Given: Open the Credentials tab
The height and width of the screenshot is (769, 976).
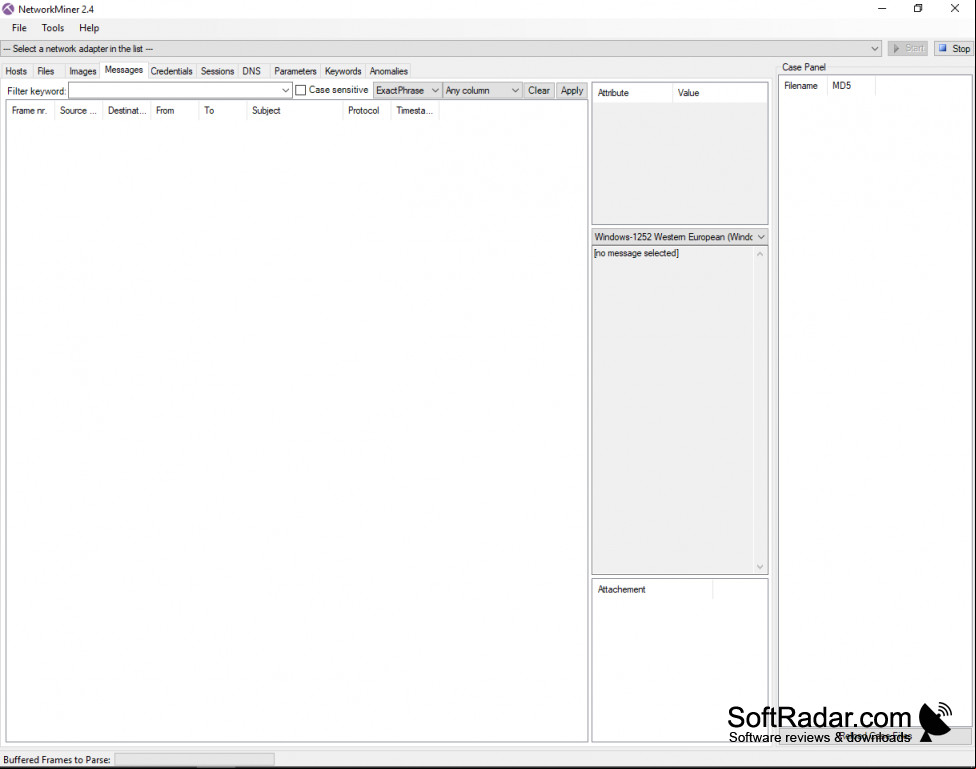Looking at the screenshot, I should tap(172, 71).
